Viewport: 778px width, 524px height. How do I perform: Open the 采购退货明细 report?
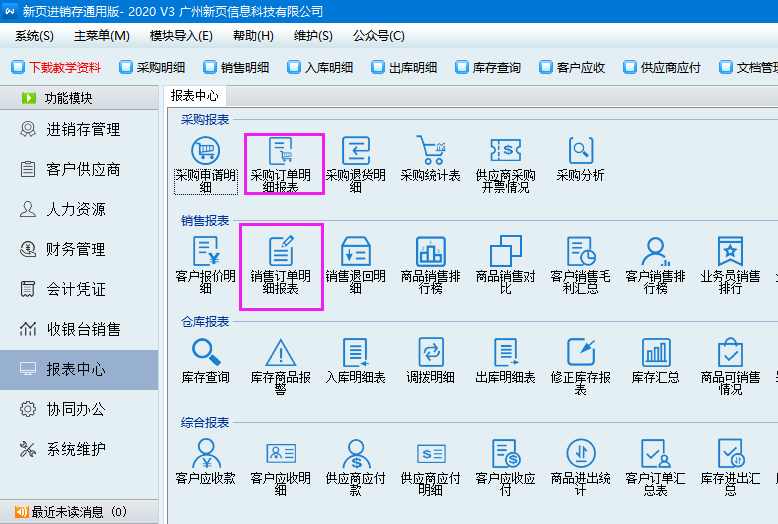tap(356, 165)
